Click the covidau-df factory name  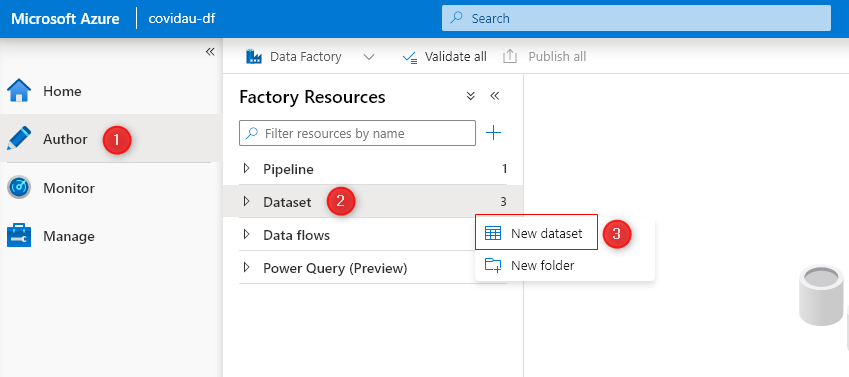click(182, 18)
